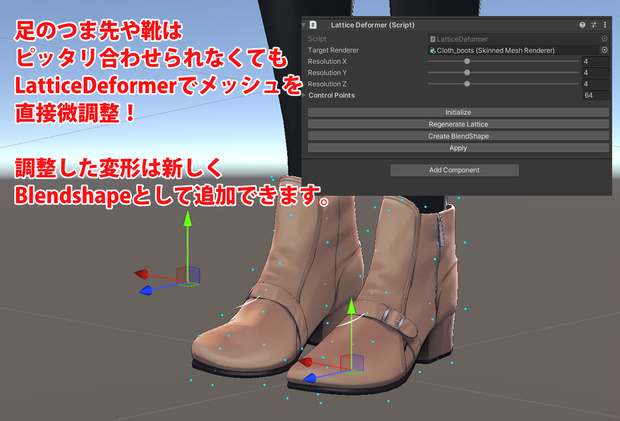Click the Resolution X slider handle
Image resolution: width=620 pixels, height=421 pixels.
[x=467, y=61]
